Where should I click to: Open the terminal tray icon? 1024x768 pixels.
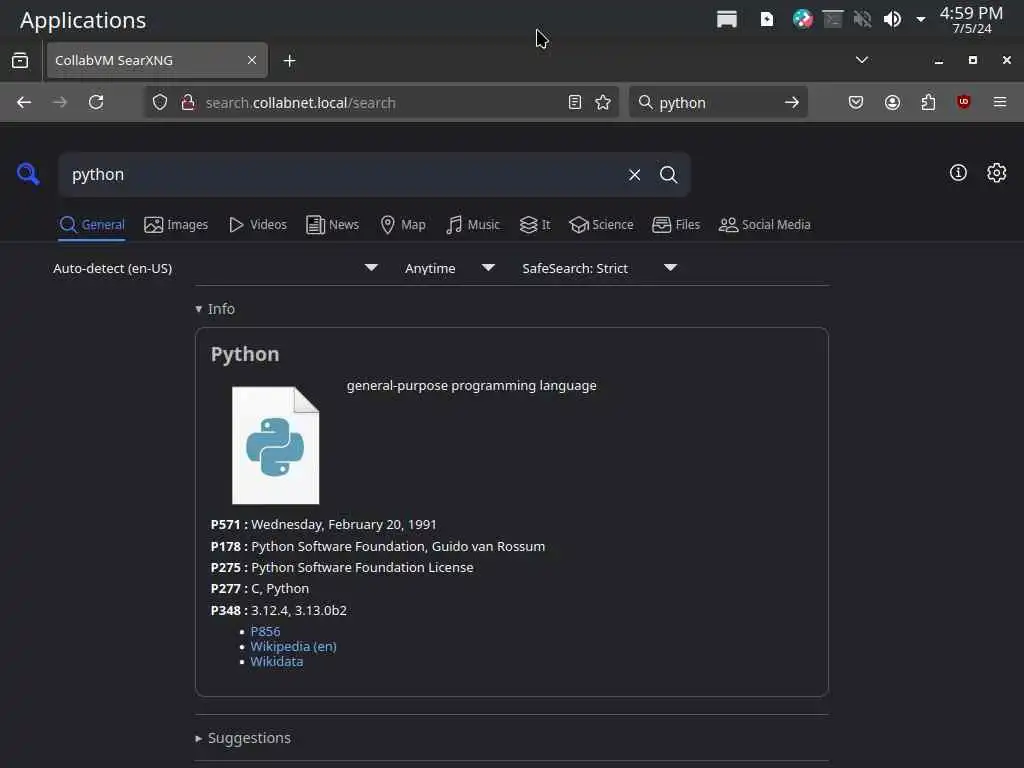(833, 20)
